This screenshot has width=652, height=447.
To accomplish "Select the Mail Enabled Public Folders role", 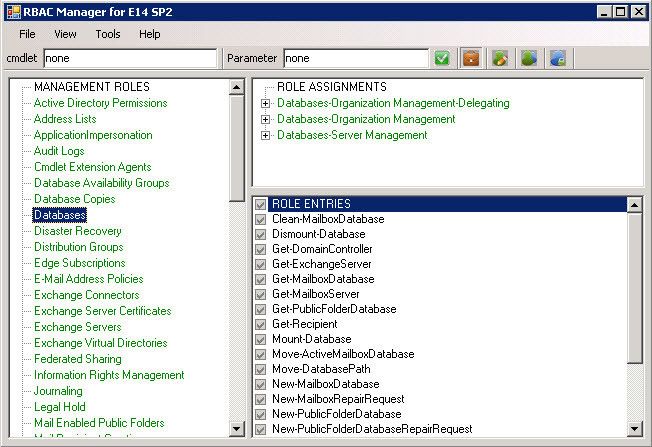I will pyautogui.click(x=99, y=423).
